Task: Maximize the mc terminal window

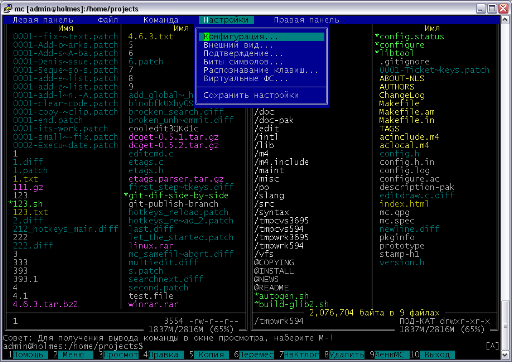Action: click(492, 9)
